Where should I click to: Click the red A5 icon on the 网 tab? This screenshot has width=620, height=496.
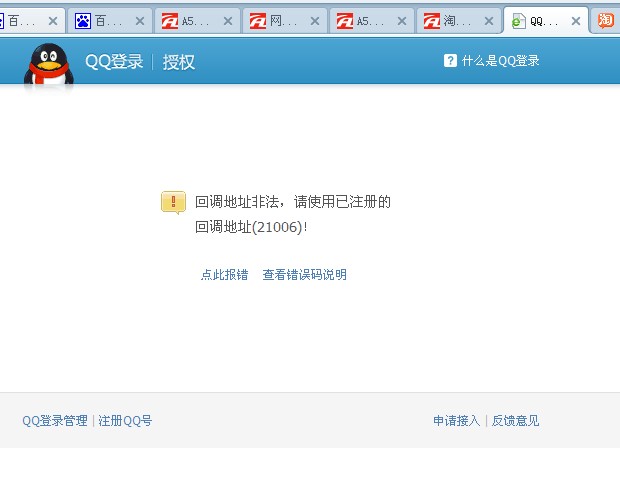[x=257, y=21]
